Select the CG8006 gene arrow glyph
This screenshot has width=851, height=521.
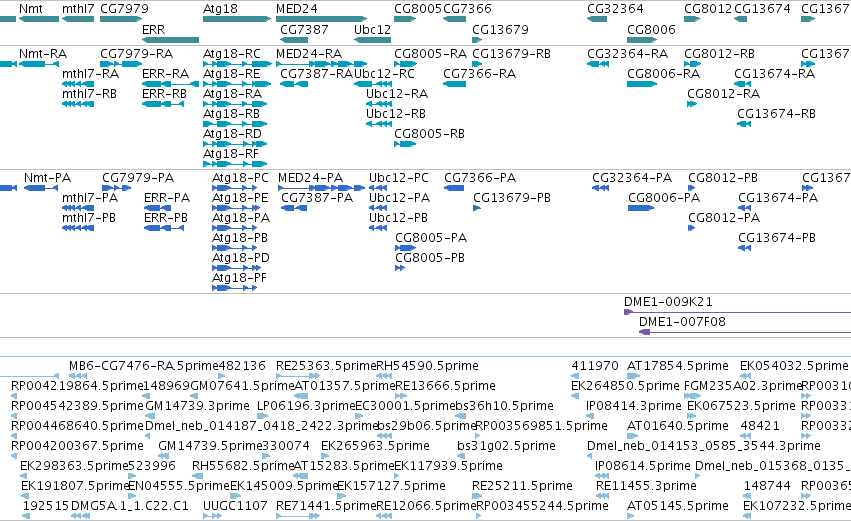coord(642,40)
